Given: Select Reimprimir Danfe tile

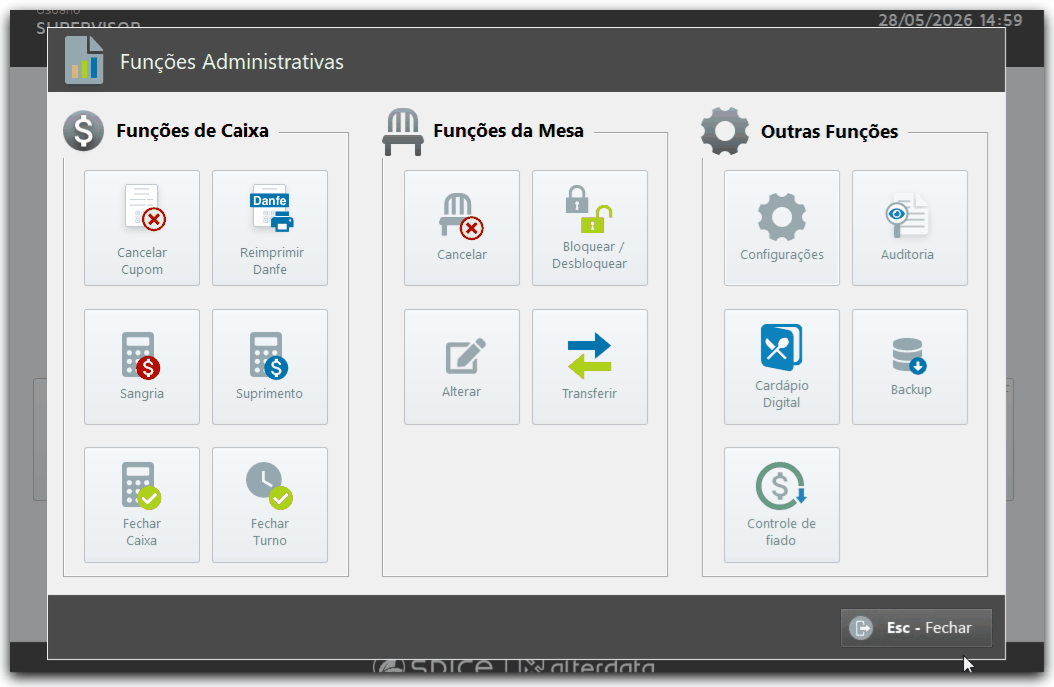Looking at the screenshot, I should pos(270,228).
